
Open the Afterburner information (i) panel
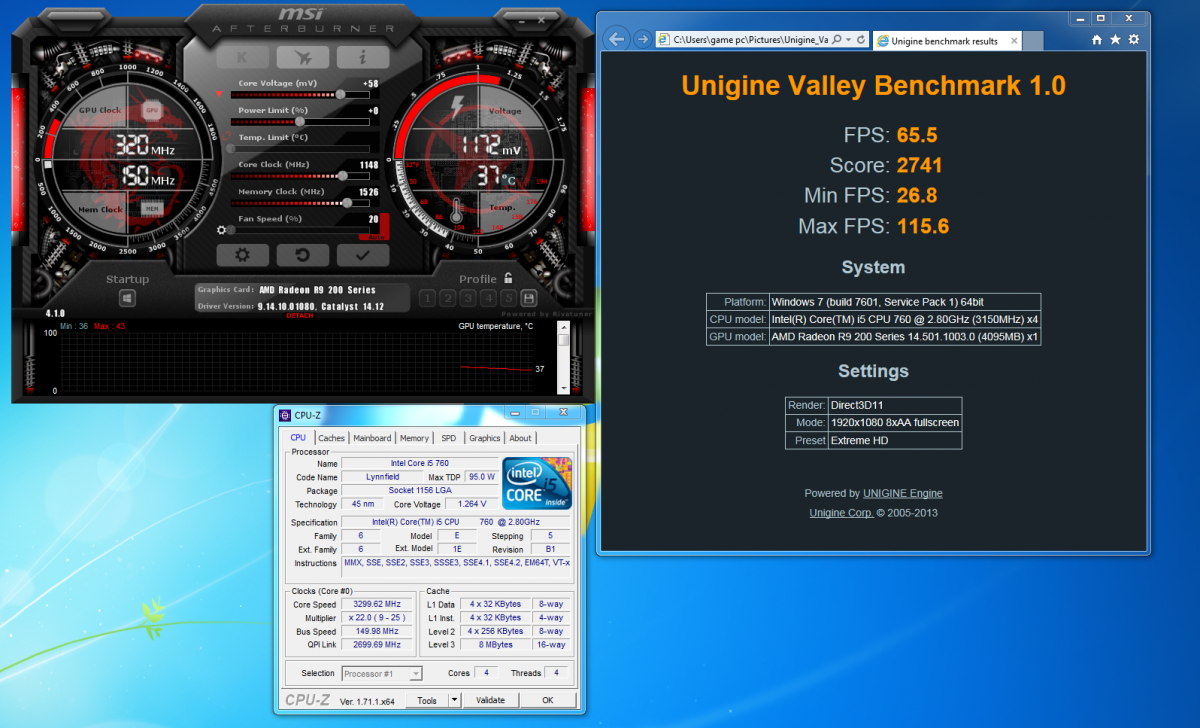(361, 58)
